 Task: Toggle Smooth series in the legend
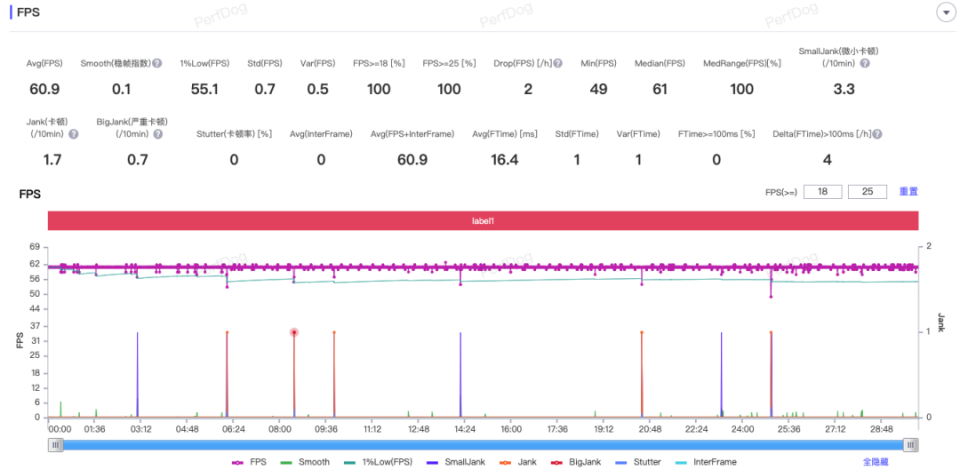pos(304,462)
